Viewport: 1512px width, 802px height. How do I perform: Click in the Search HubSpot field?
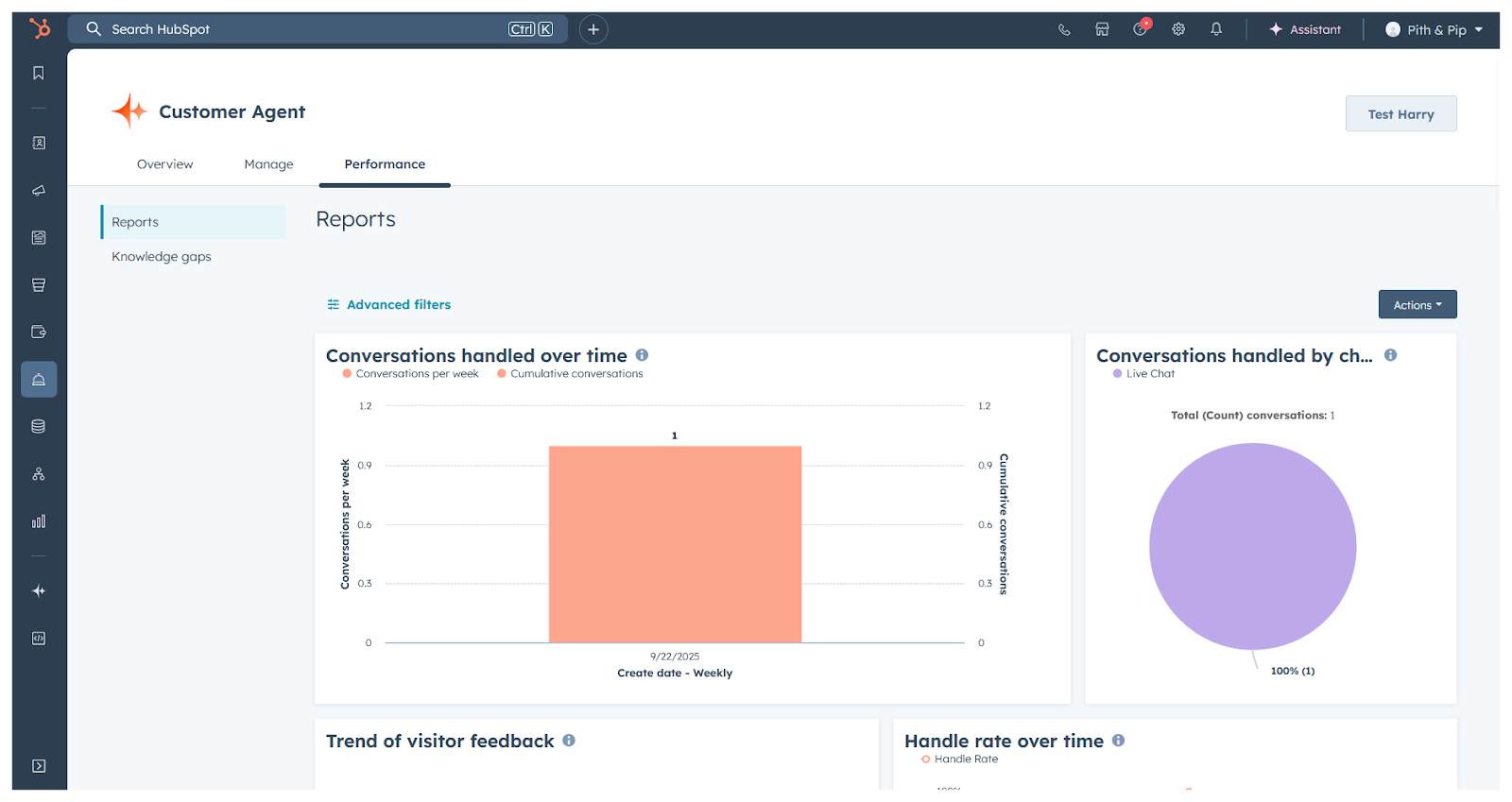[x=318, y=29]
